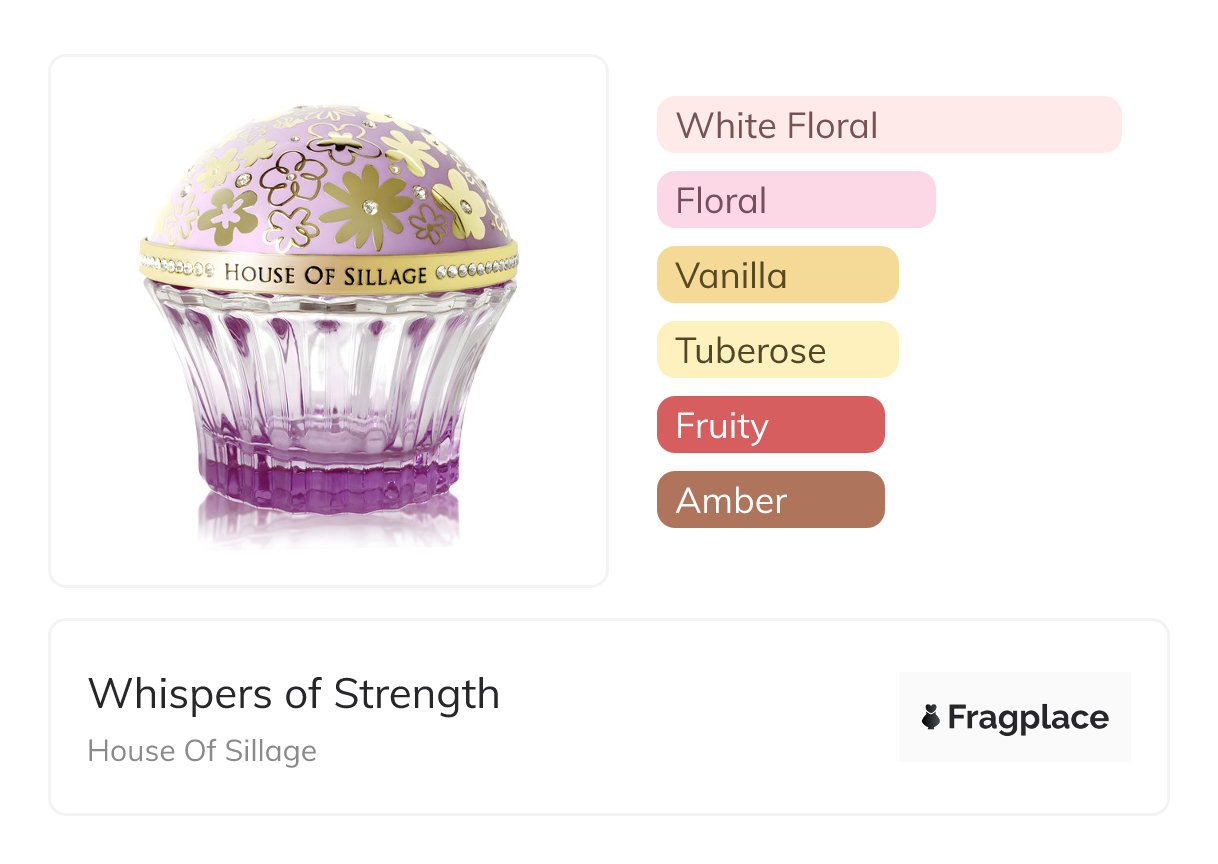Select the brown Amber accord bar

[x=770, y=500]
